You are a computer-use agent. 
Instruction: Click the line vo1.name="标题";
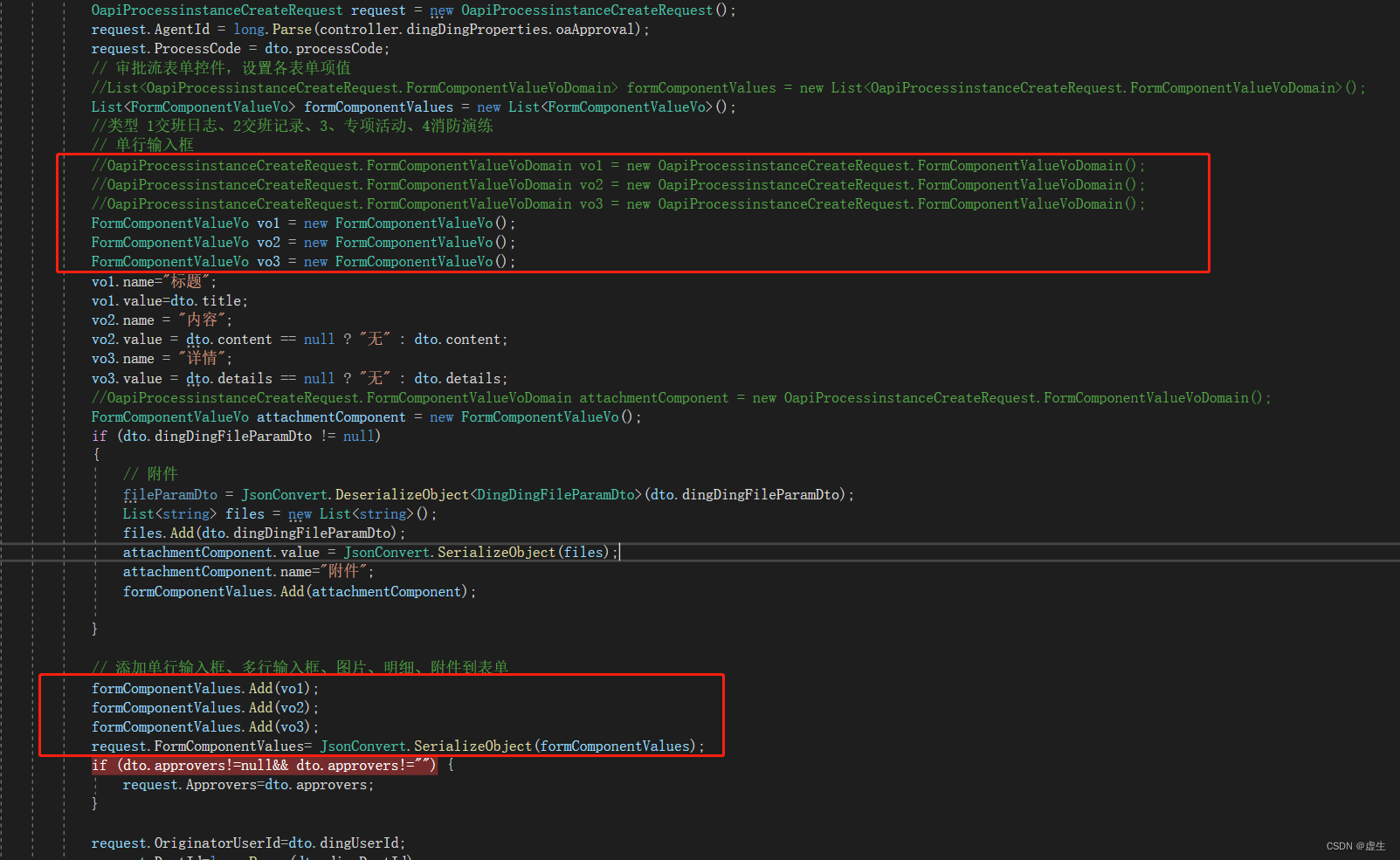[154, 281]
